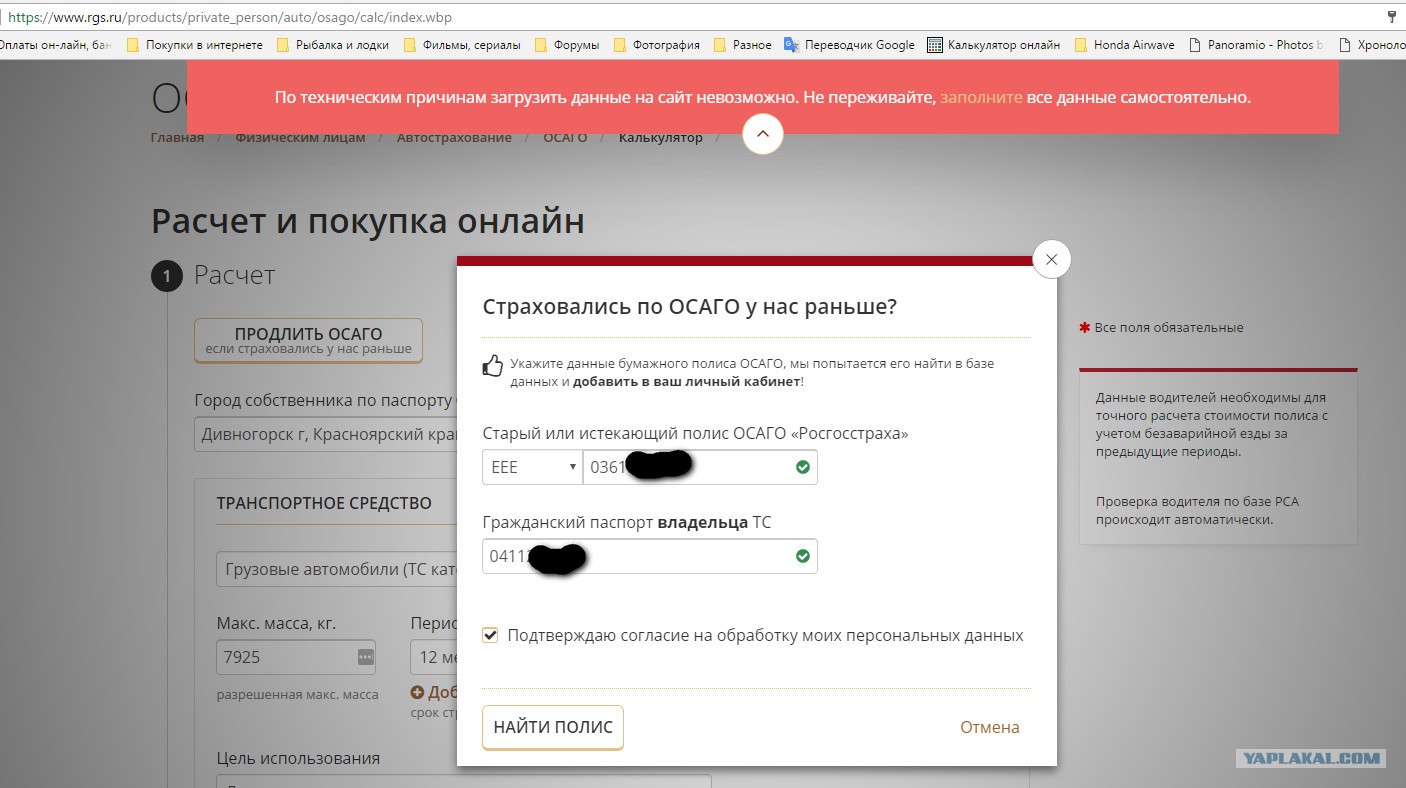Click green checkmark in policy number field
Screen dimensions: 1406x788
coord(802,467)
